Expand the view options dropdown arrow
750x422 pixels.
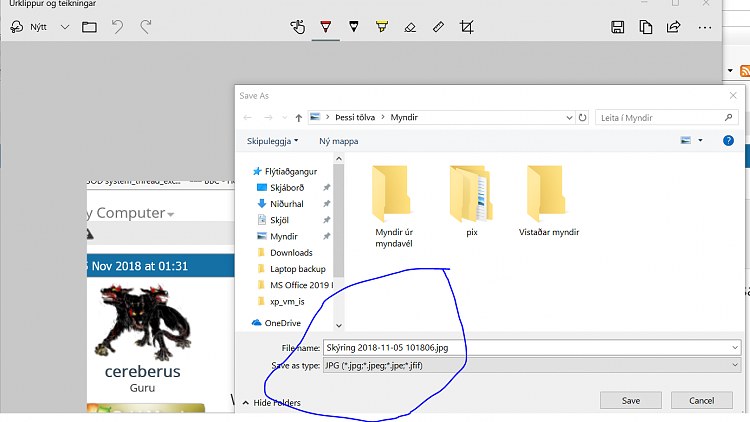tap(700, 140)
